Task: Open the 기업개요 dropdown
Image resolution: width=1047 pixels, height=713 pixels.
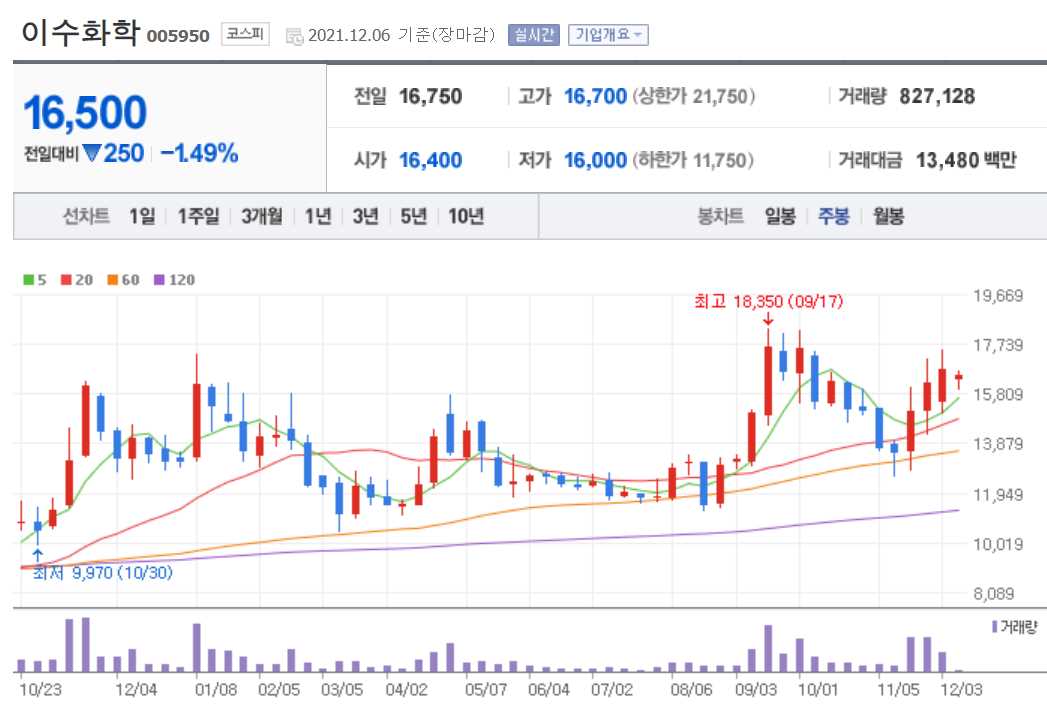Action: point(608,35)
